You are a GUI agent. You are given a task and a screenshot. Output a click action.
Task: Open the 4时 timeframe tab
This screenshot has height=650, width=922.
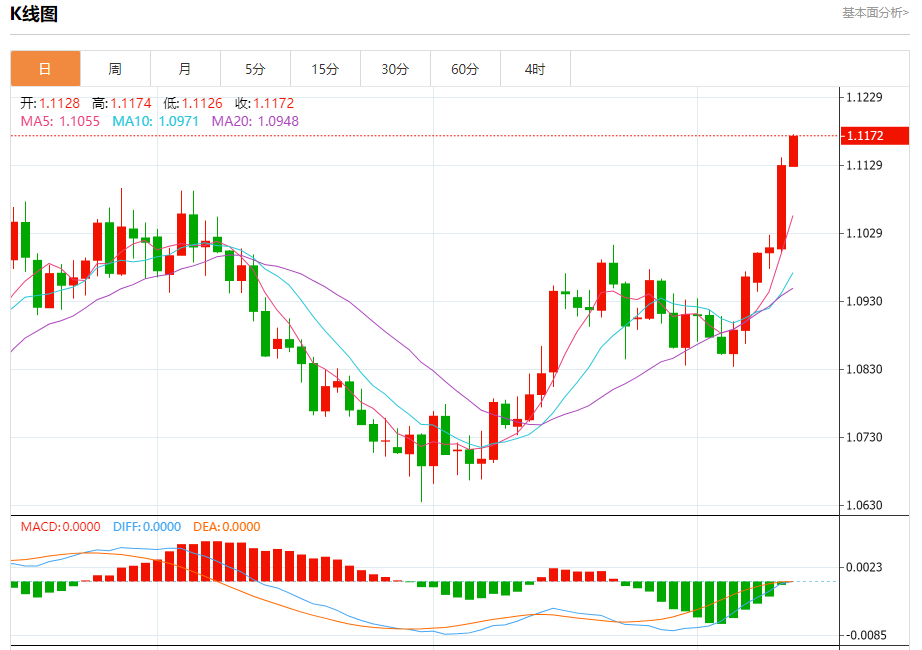535,69
